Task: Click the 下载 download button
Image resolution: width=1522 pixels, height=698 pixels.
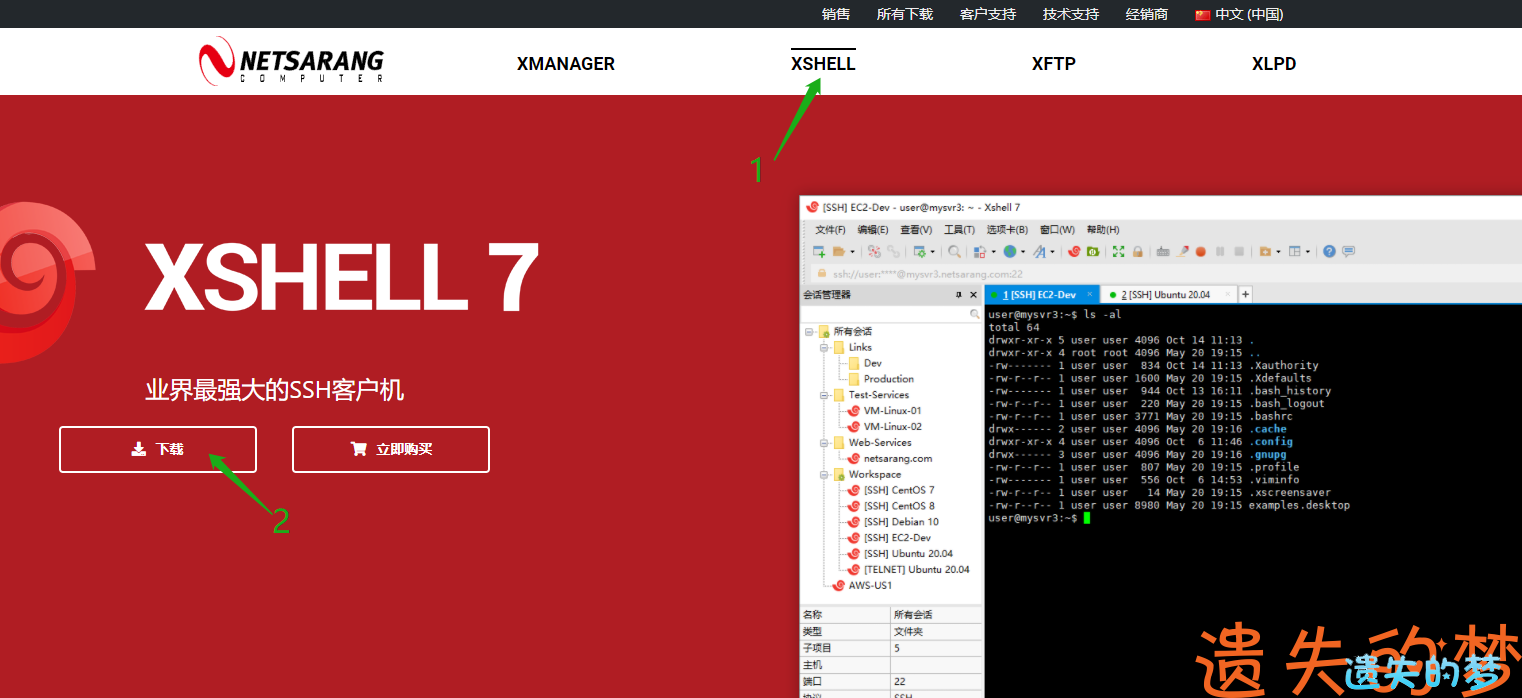Action: tap(158, 449)
